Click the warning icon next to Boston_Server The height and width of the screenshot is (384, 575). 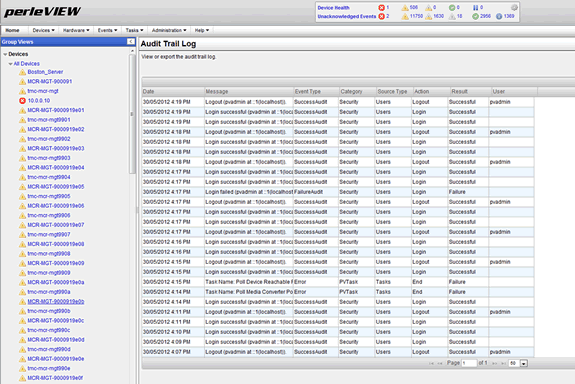click(x=22, y=72)
